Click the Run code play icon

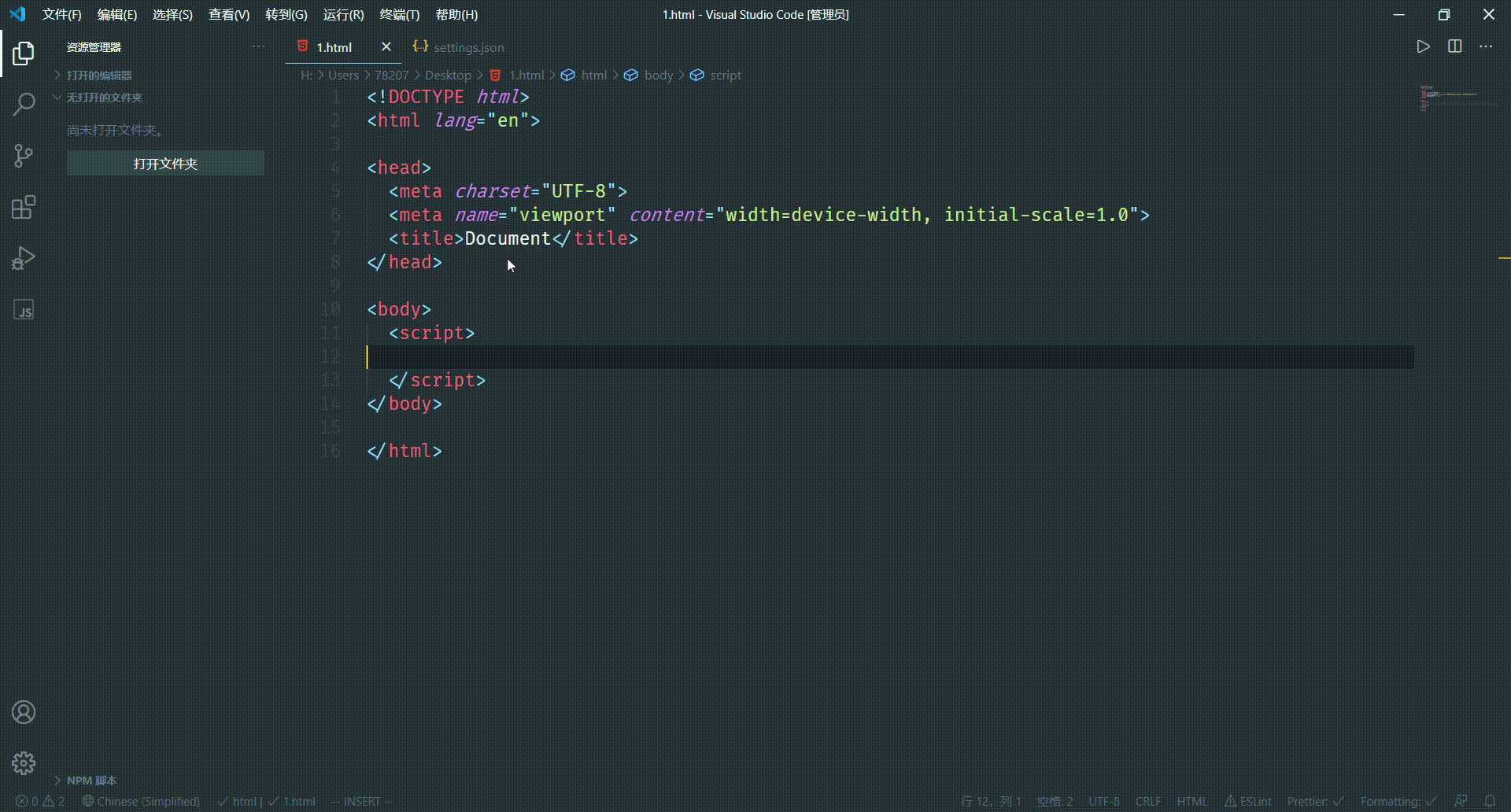1423,46
